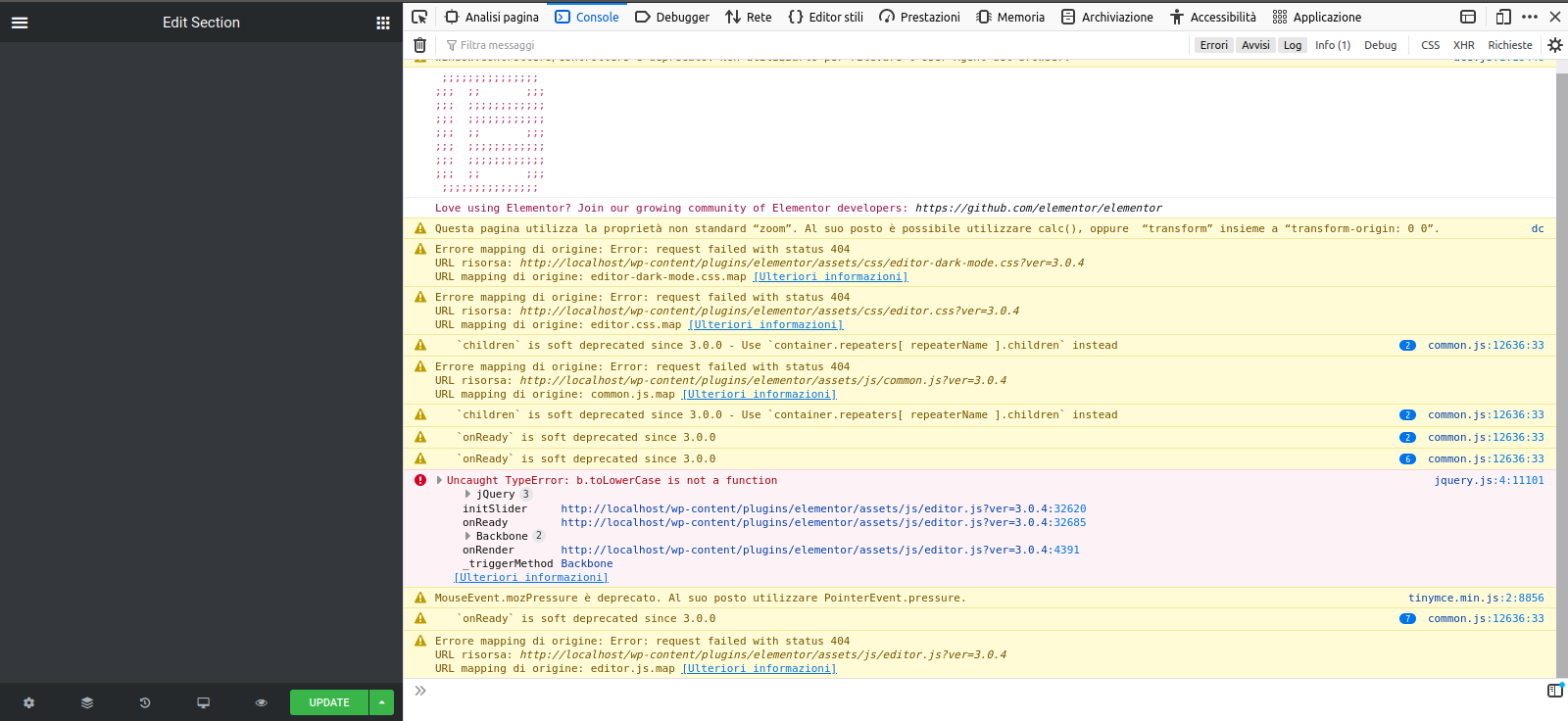
Task: Open onReady editor.js:32685 source link
Action: [x=823, y=522]
